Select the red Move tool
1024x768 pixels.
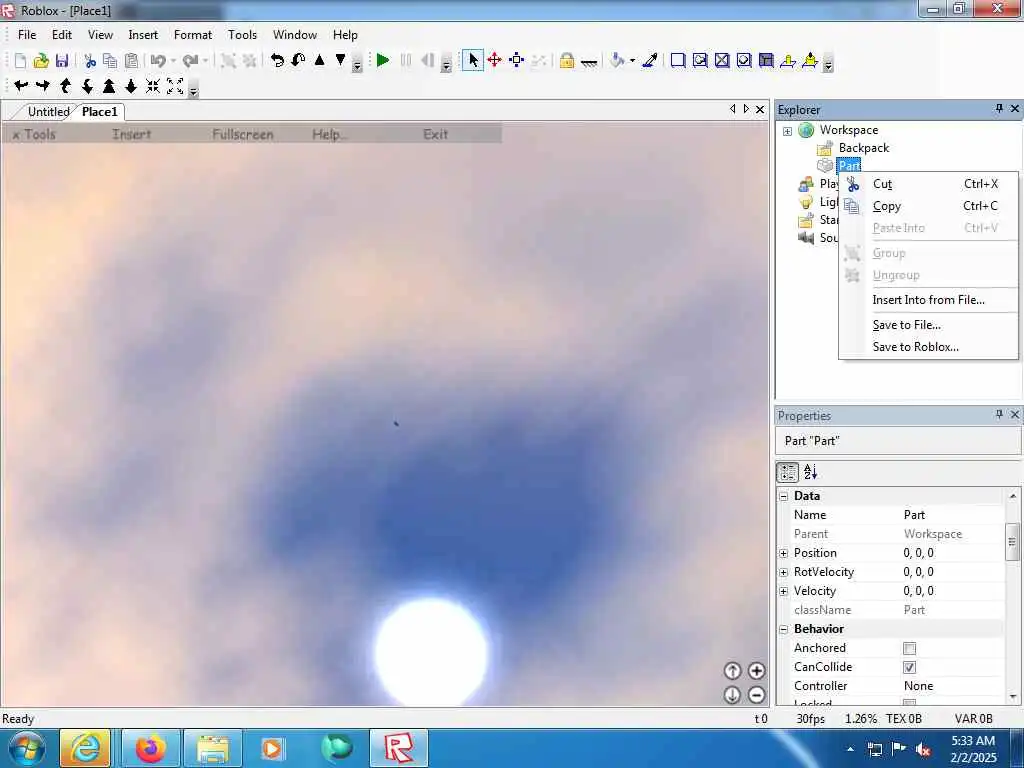click(494, 61)
